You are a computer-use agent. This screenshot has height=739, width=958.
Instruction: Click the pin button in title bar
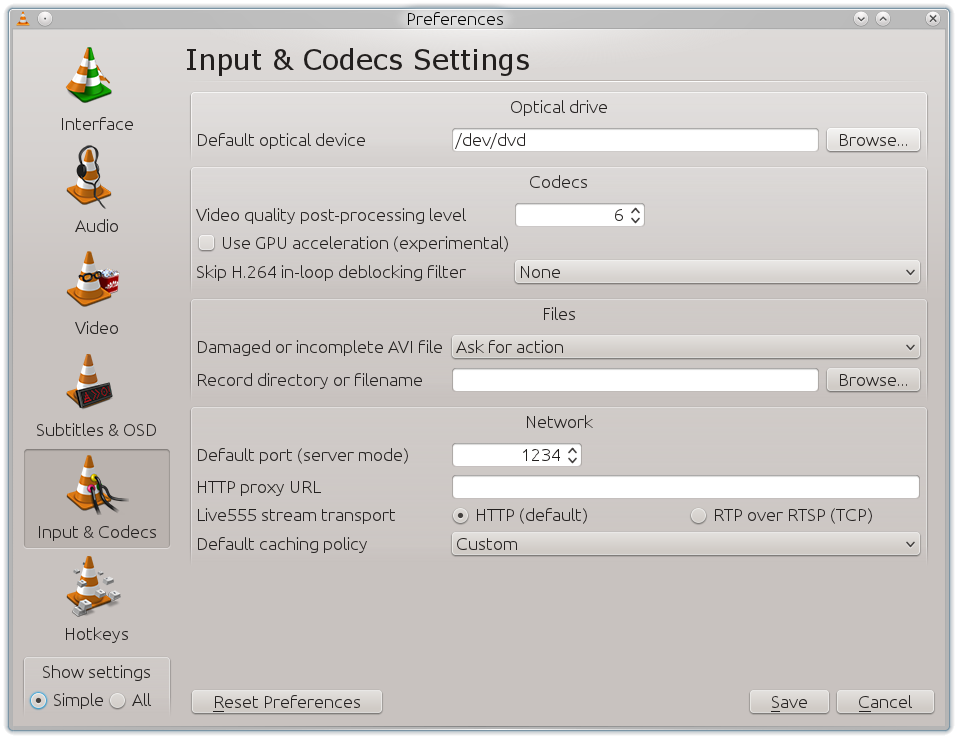pyautogui.click(x=45, y=19)
